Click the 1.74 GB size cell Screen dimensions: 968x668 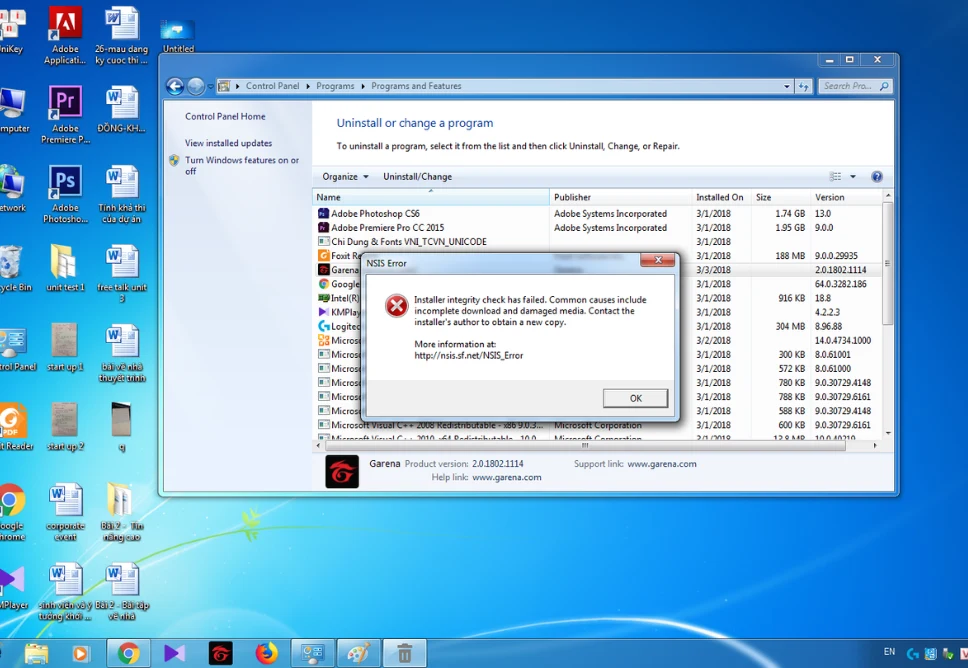[790, 214]
